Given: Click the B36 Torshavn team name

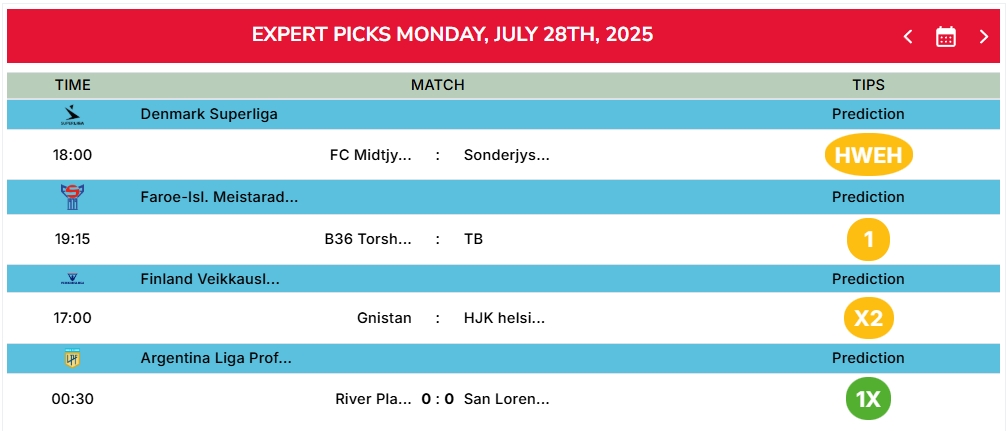Looking at the screenshot, I should pyautogui.click(x=368, y=239).
